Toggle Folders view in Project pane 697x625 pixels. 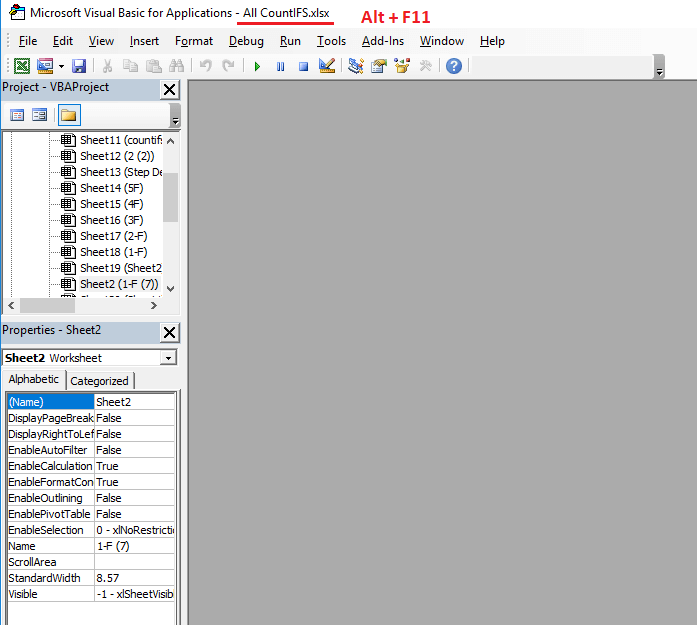(69, 115)
